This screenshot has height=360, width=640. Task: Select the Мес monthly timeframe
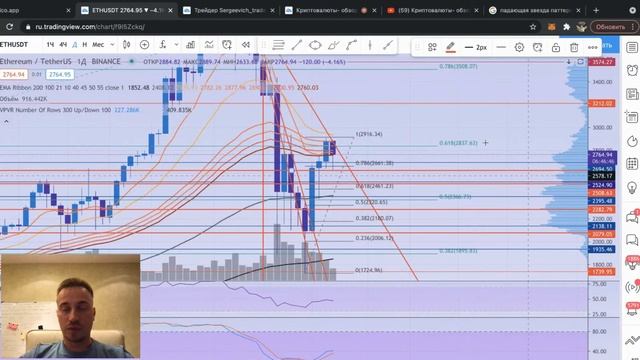coord(98,44)
